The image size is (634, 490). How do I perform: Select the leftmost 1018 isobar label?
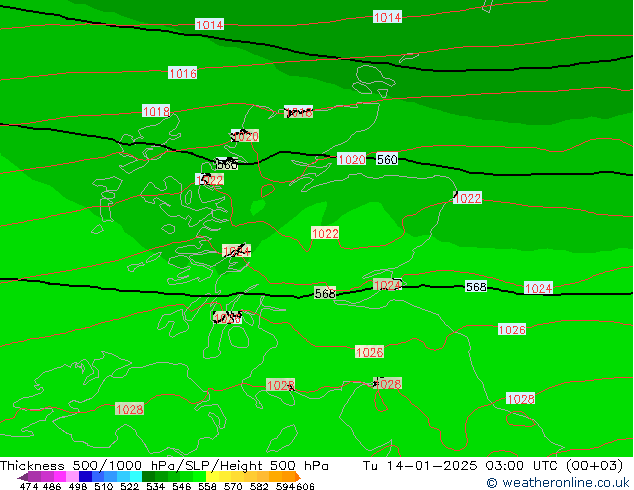coord(156,111)
